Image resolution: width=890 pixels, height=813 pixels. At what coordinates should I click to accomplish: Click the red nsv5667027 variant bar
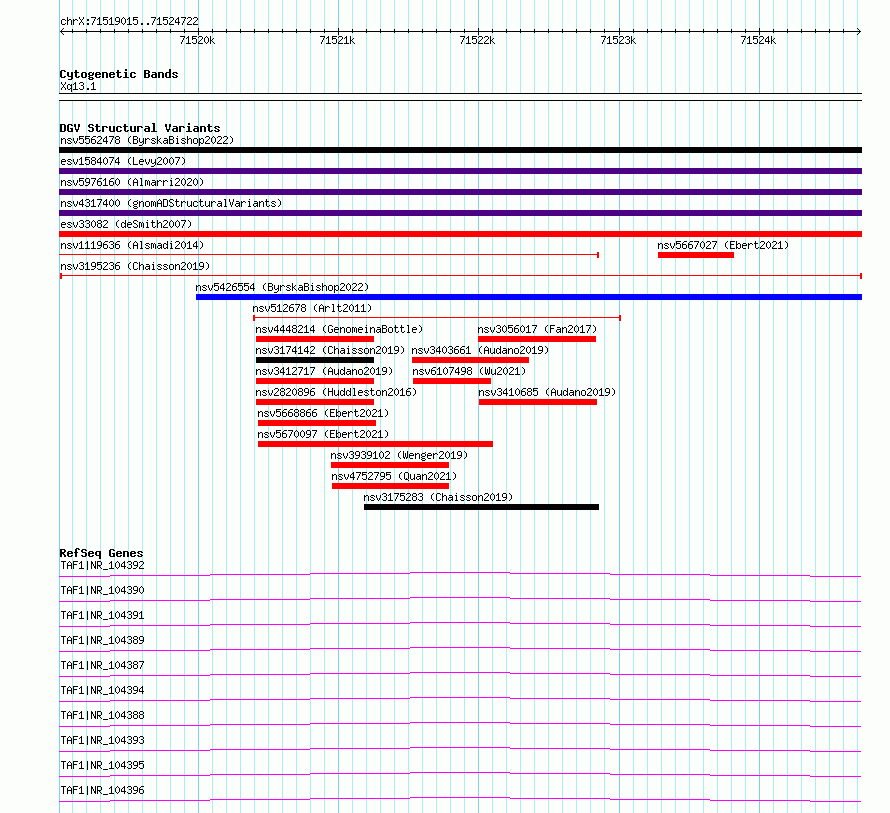696,255
